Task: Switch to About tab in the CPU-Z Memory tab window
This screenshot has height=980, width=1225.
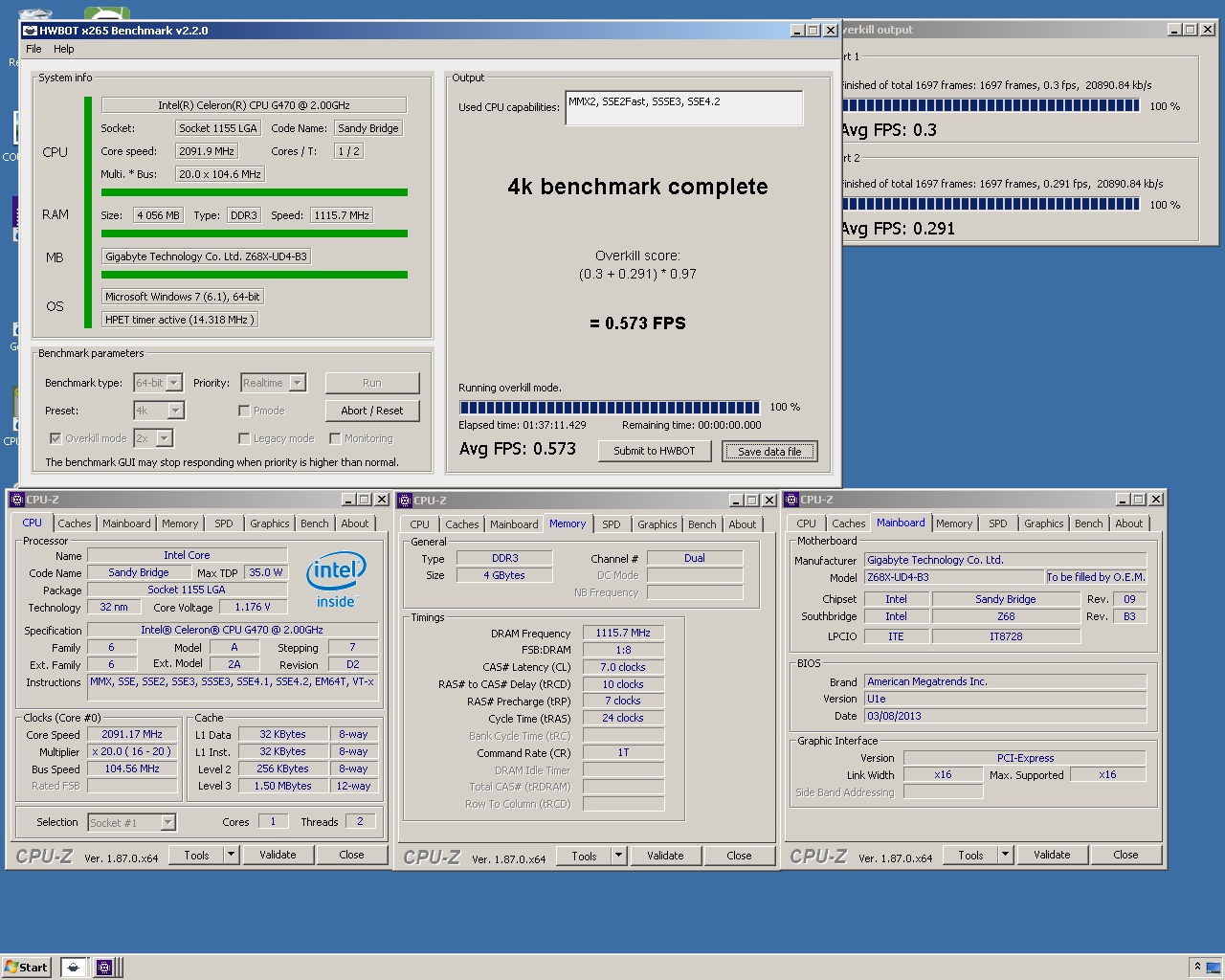Action: coord(742,524)
